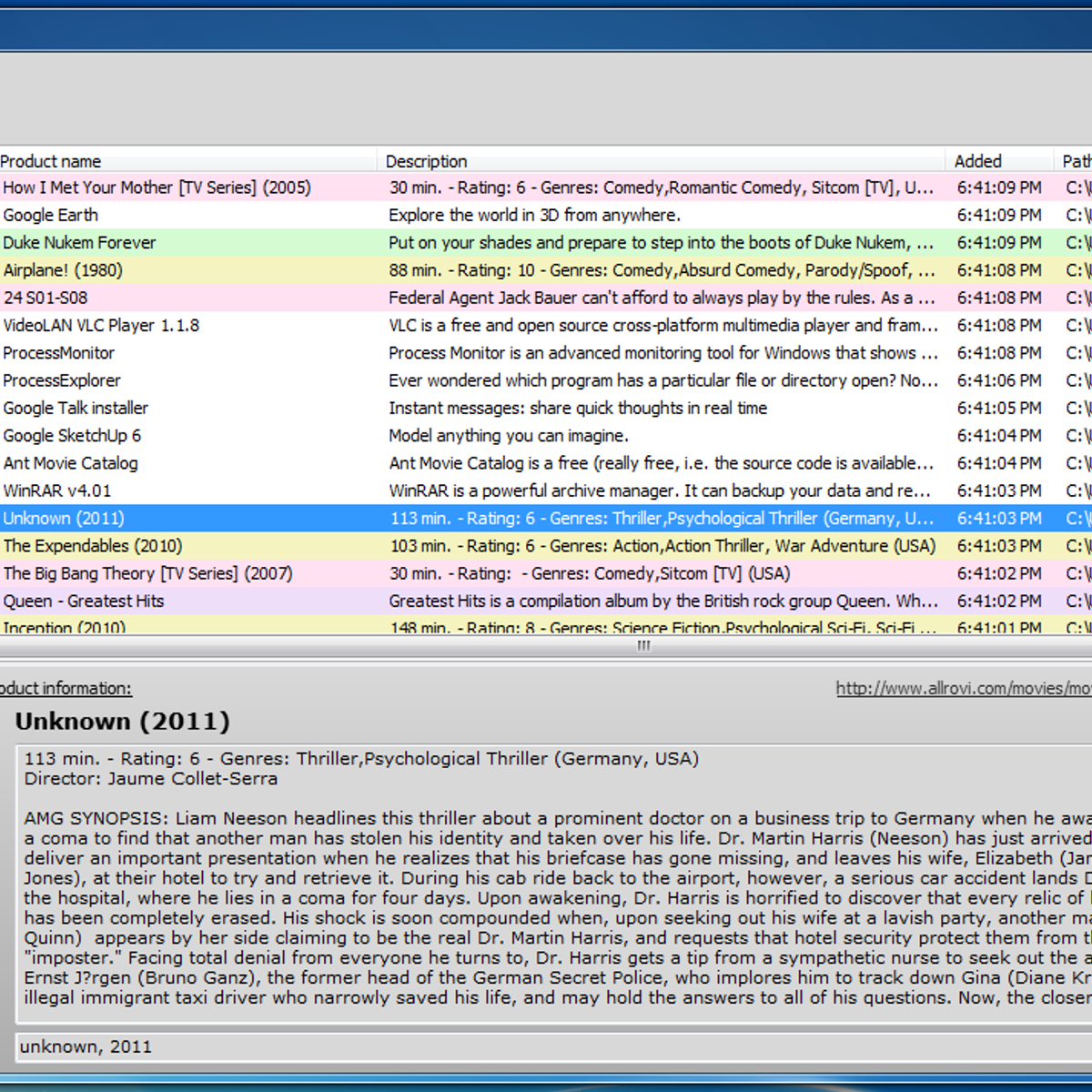Select the 'Google Earth' row
The height and width of the screenshot is (1092, 1092).
pos(546,215)
